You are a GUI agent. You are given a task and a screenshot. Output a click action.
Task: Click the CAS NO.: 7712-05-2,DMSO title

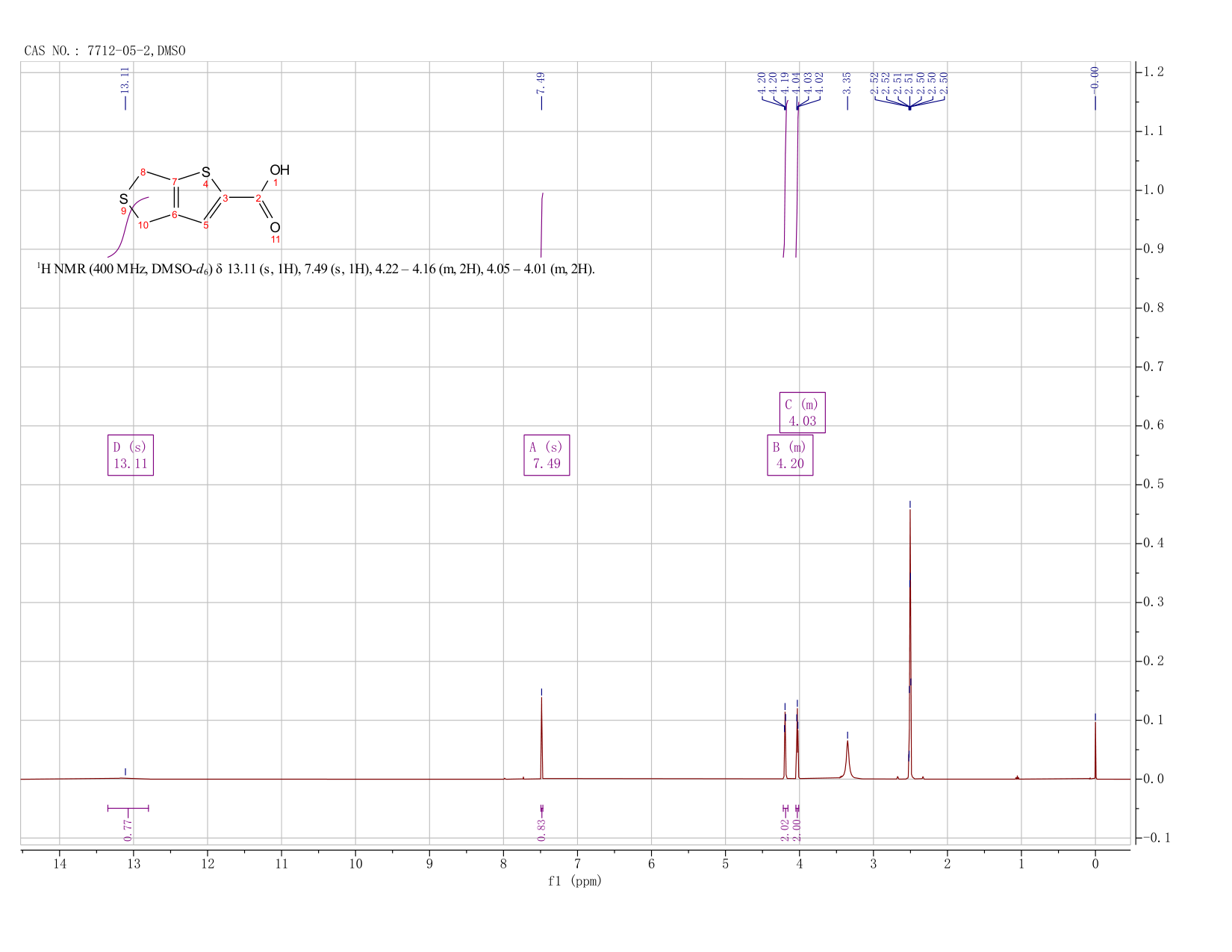105,51
